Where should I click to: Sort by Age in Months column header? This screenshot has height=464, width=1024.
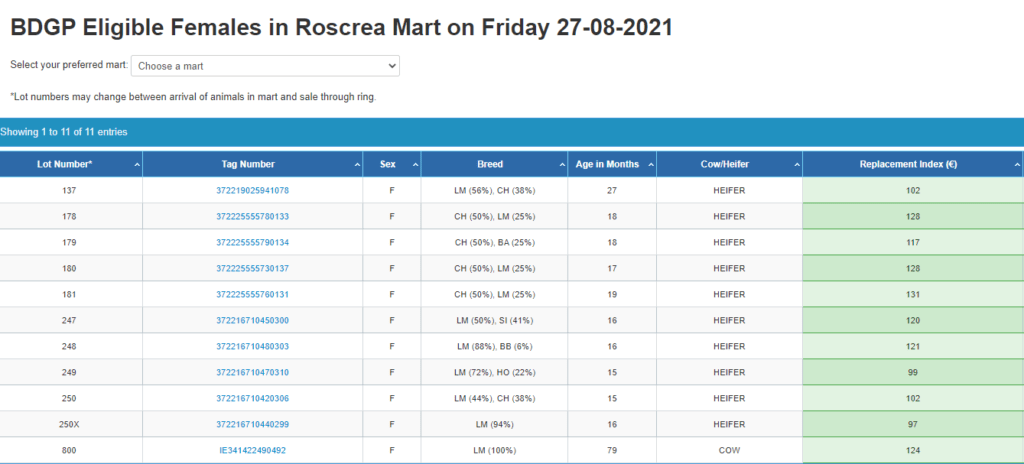click(x=612, y=165)
